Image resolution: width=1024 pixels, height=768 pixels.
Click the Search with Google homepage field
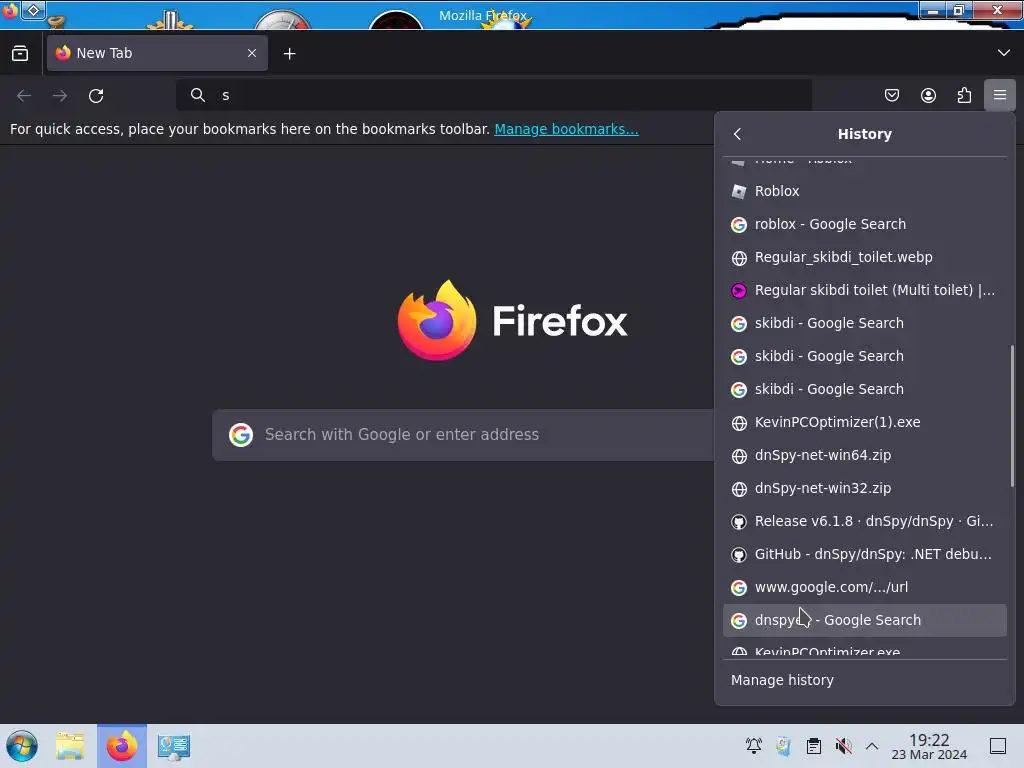click(x=463, y=435)
